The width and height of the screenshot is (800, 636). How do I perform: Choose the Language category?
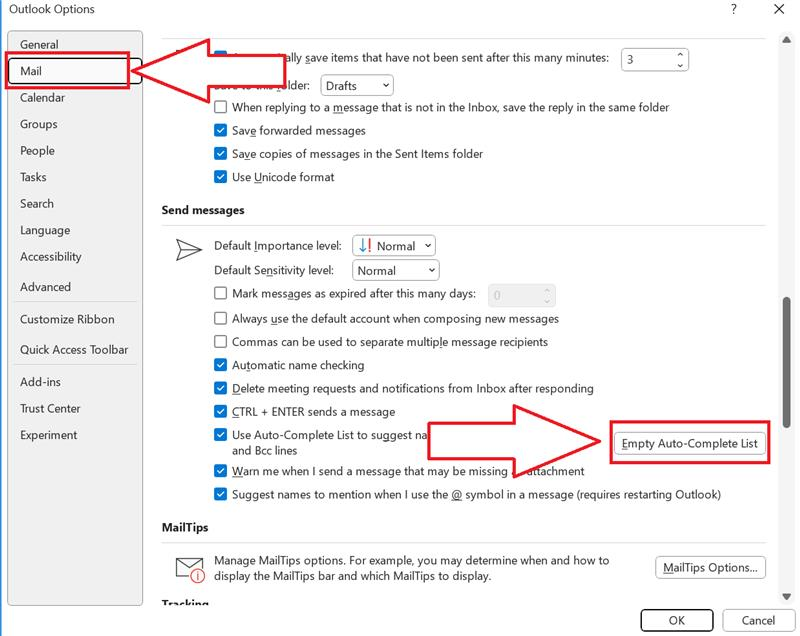tap(45, 230)
